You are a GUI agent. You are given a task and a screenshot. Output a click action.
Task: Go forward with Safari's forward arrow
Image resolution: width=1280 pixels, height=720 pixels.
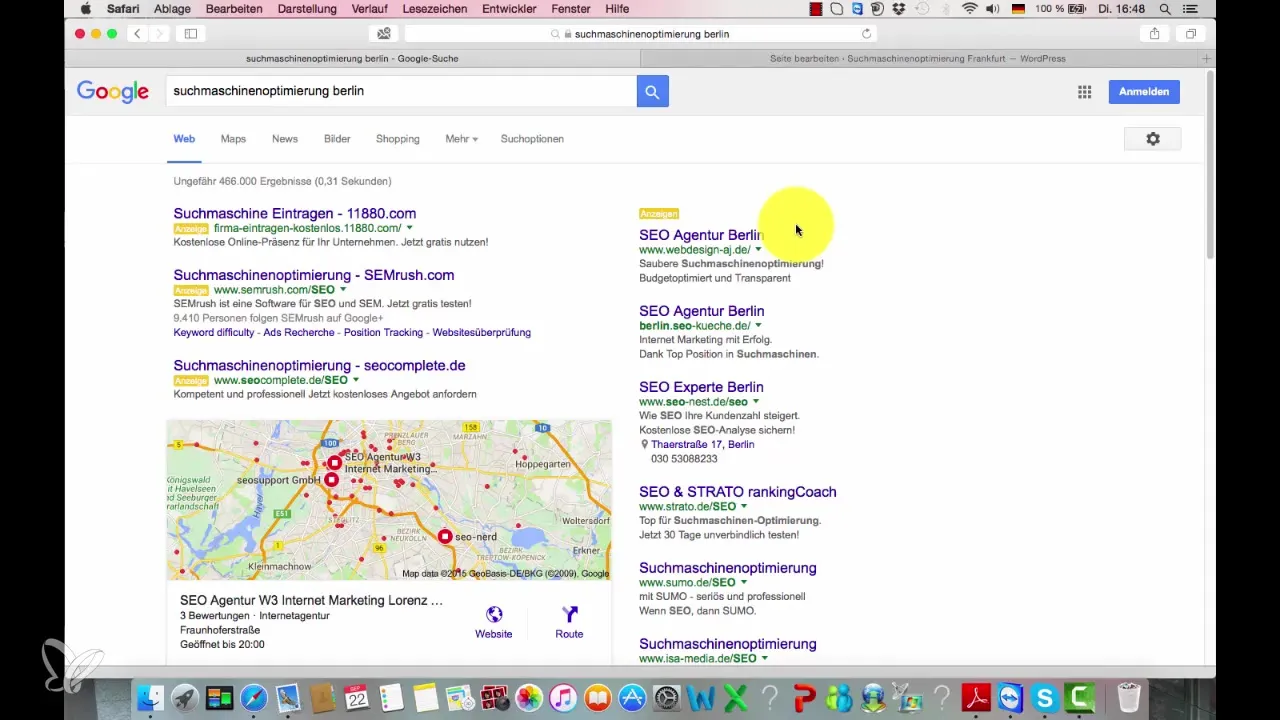[159, 34]
